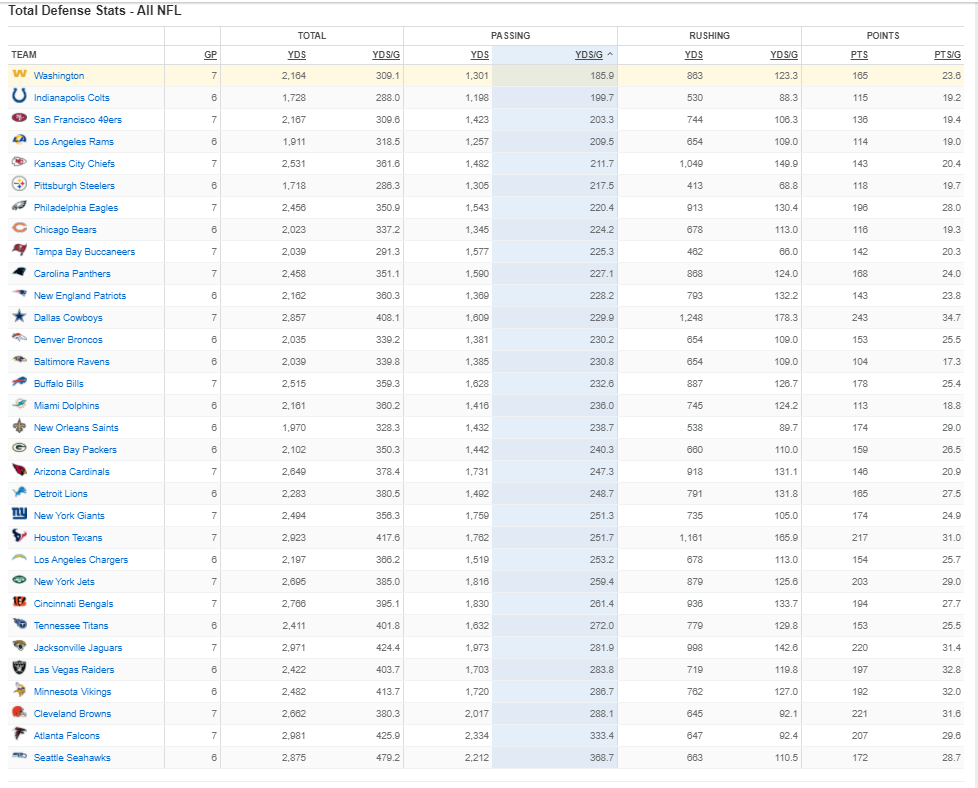978x788 pixels.
Task: Click the San Francisco 49ers logo
Action: point(19,118)
